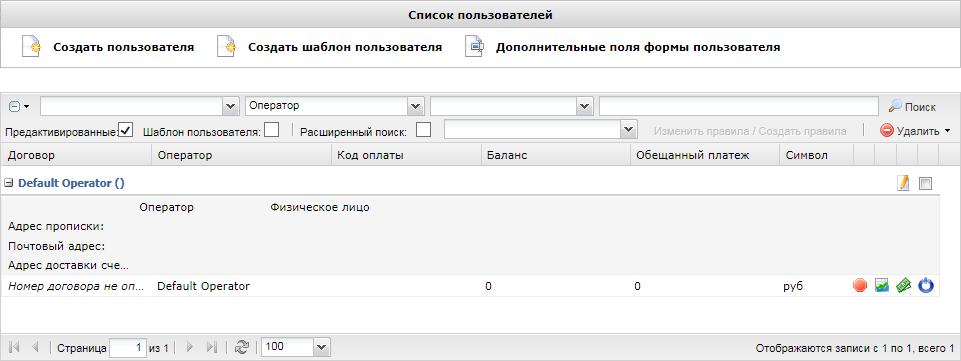Click Физическое лицо text

point(320,207)
